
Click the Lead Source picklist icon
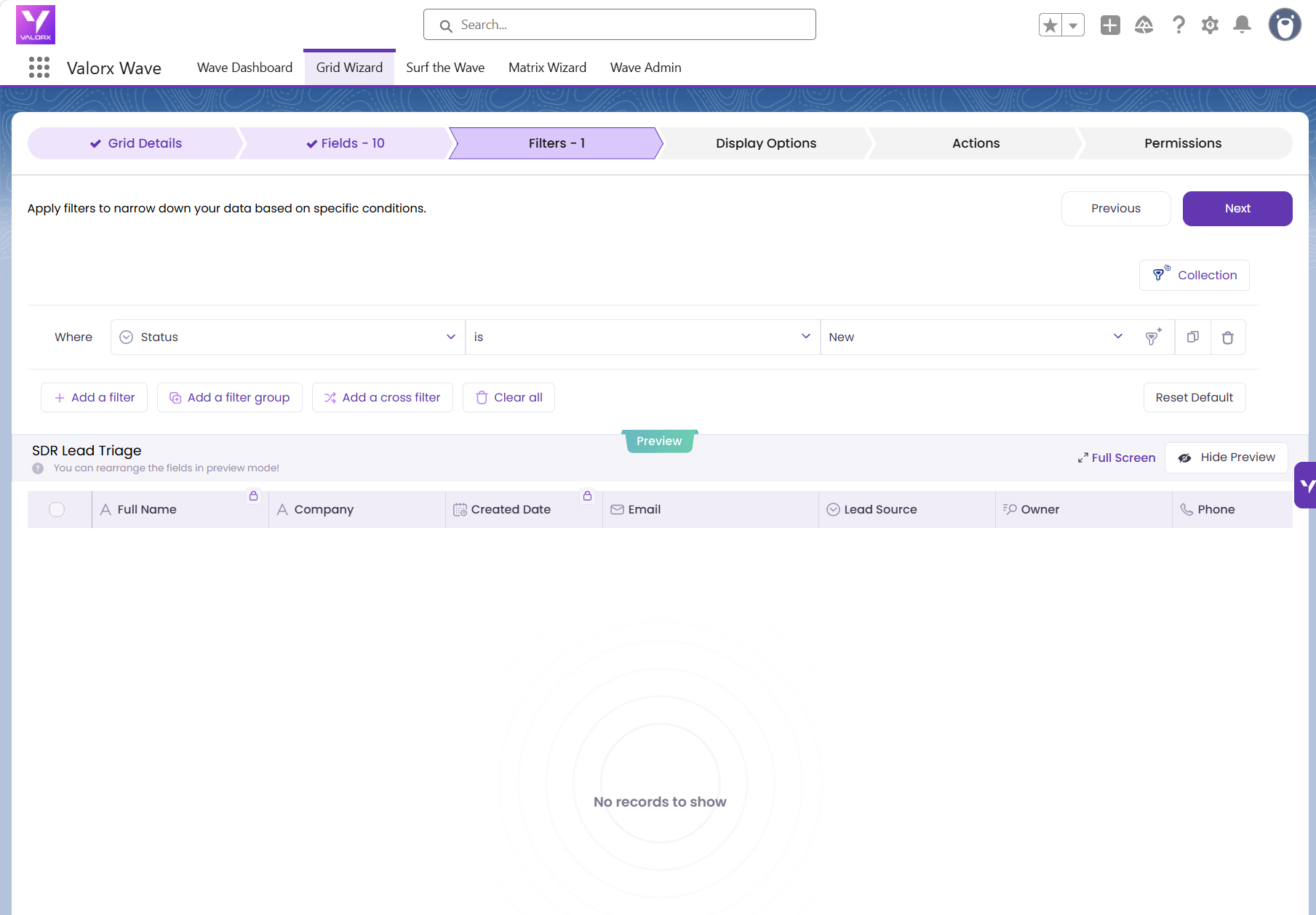[834, 510]
